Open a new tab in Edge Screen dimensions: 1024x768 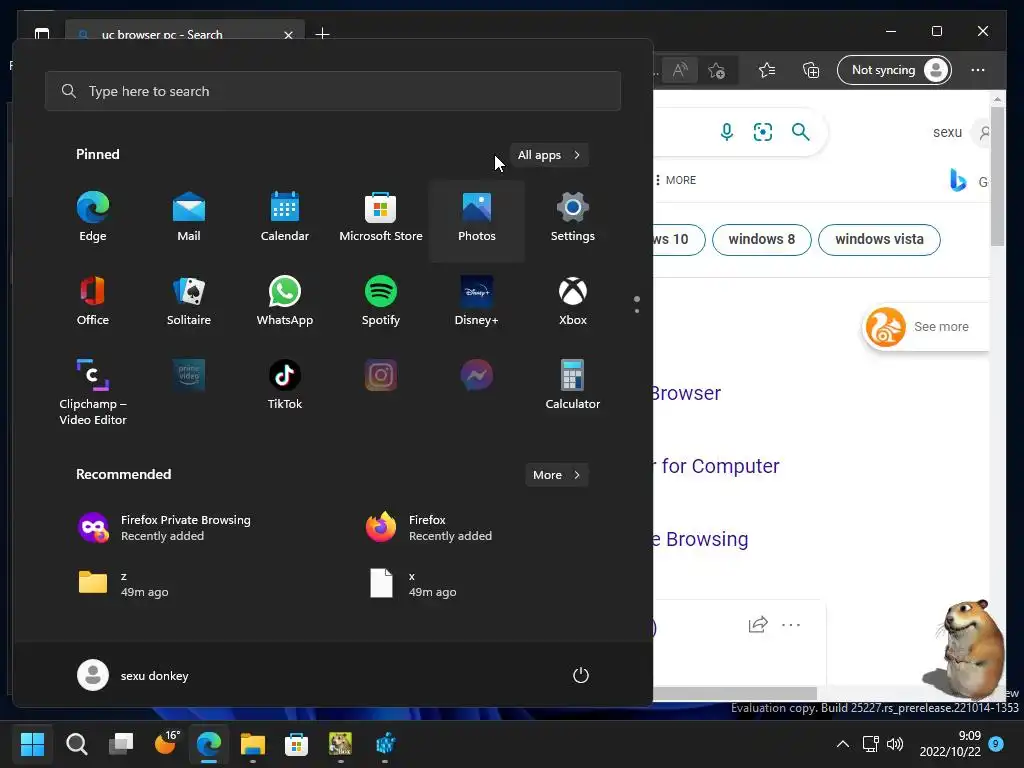click(322, 34)
